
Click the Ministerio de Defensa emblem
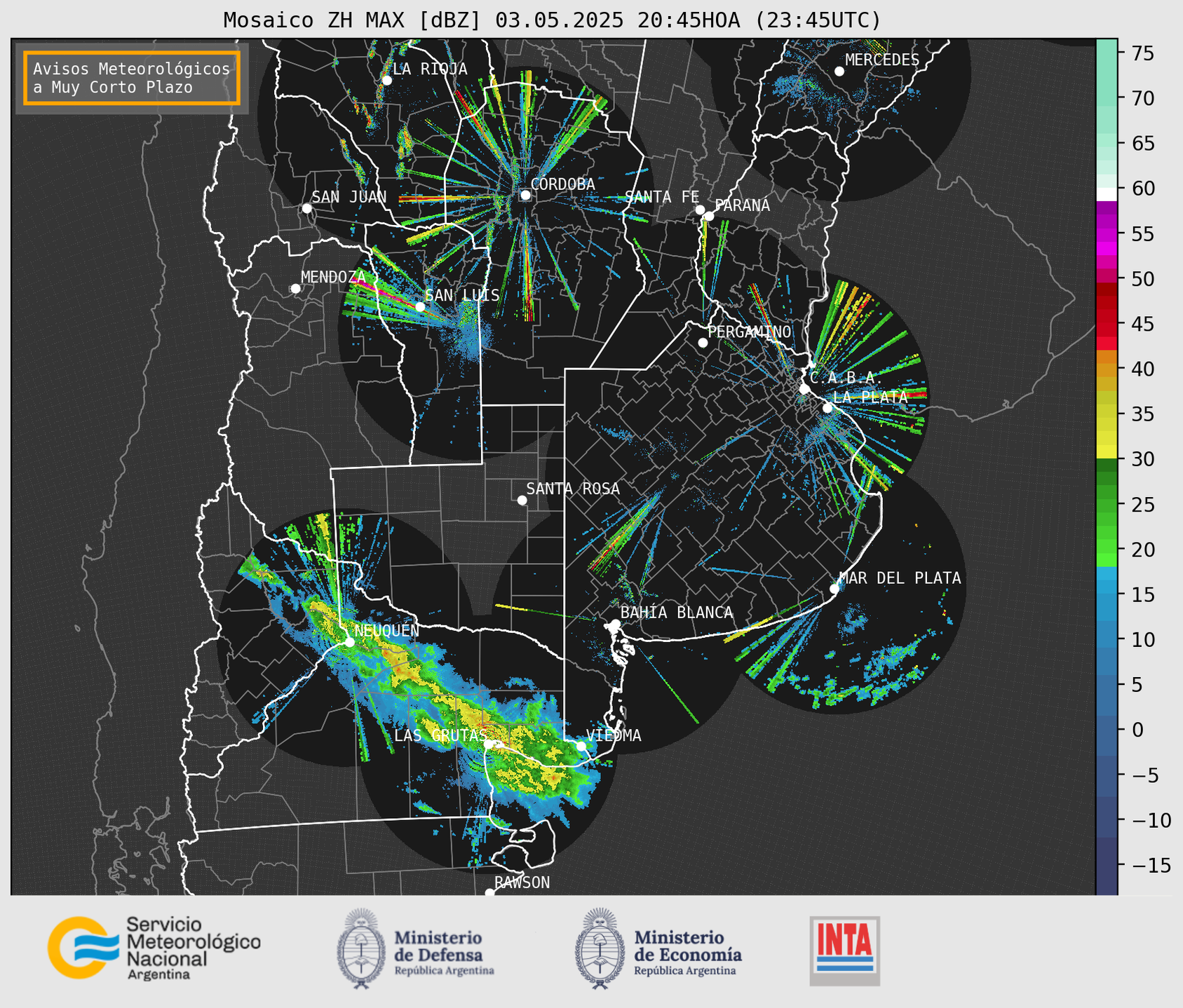(x=361, y=949)
